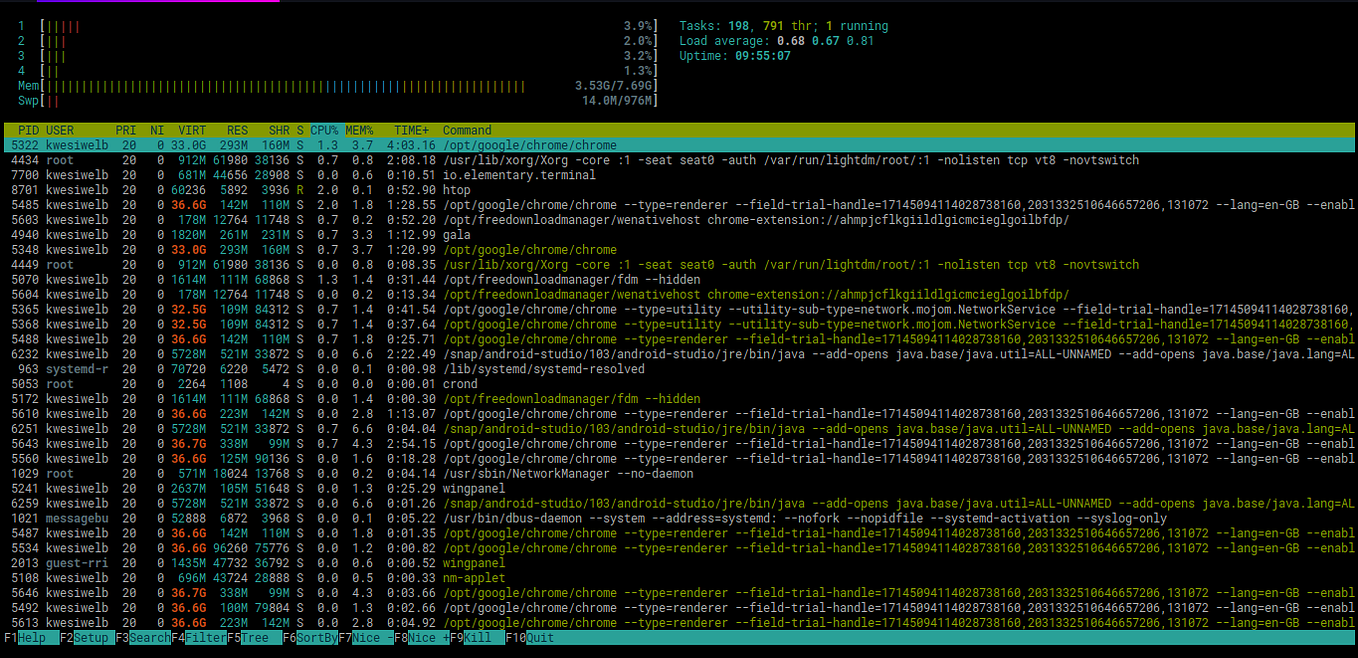1358x658 pixels.
Task: Select the htop process row PID 60236
Action: coord(300,189)
